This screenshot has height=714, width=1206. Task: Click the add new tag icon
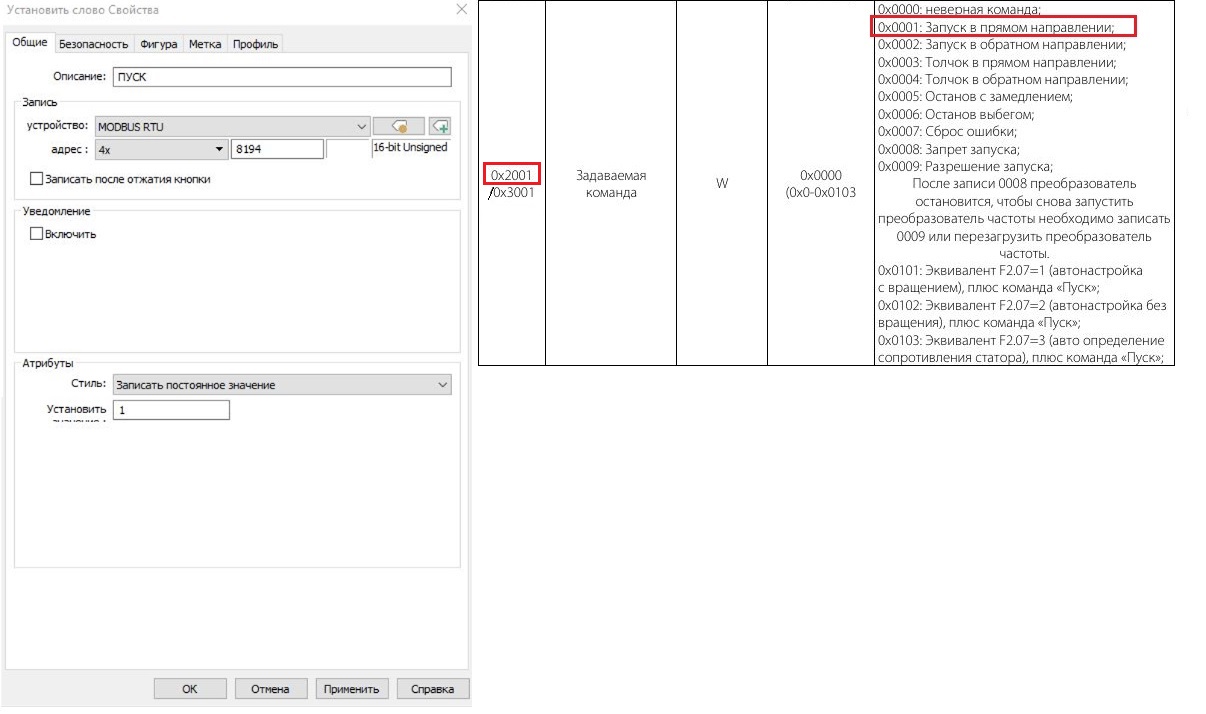[440, 127]
